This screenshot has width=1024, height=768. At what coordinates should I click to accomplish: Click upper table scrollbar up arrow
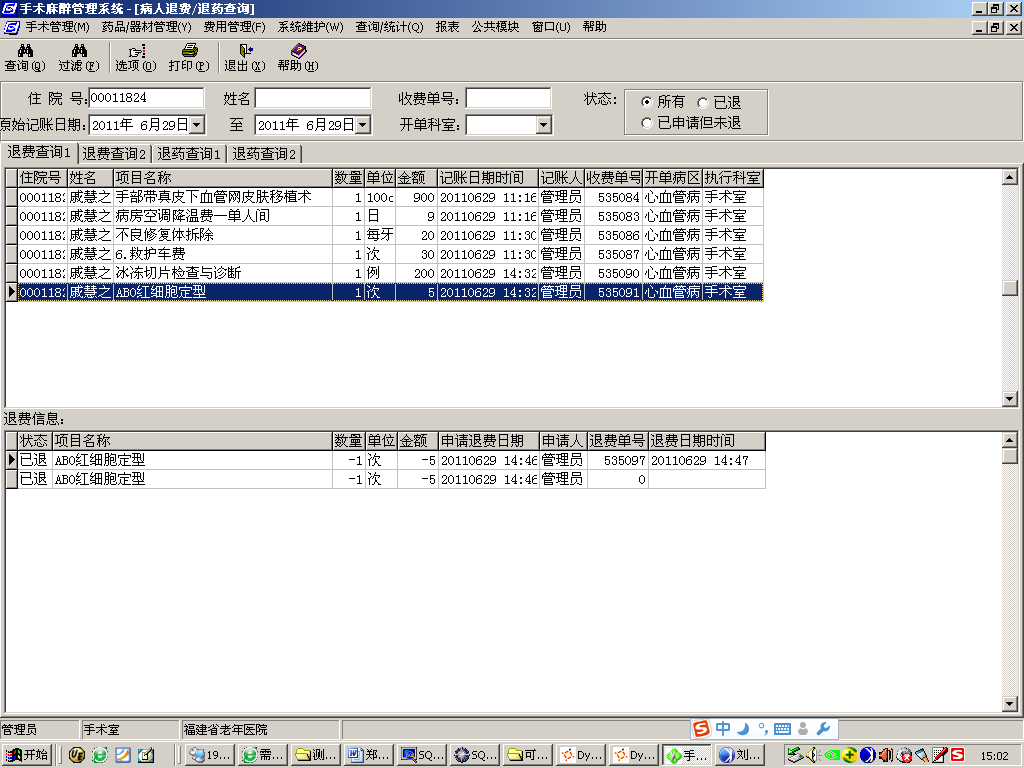(1010, 177)
